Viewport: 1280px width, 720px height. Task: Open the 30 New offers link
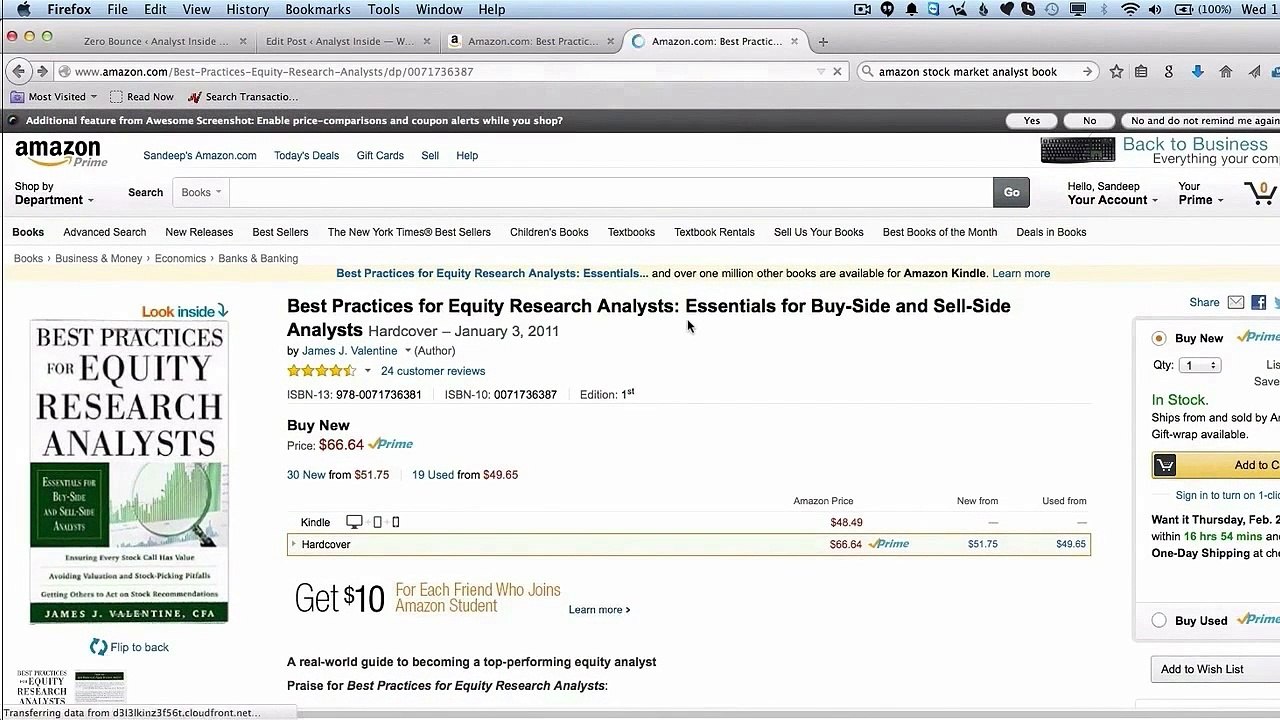[306, 475]
